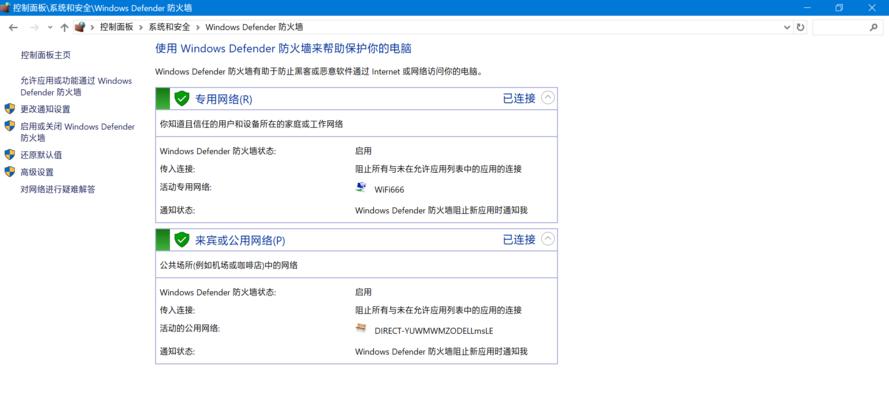Open 高级设置 link
This screenshot has height=400, width=889.
pyautogui.click(x=37, y=172)
